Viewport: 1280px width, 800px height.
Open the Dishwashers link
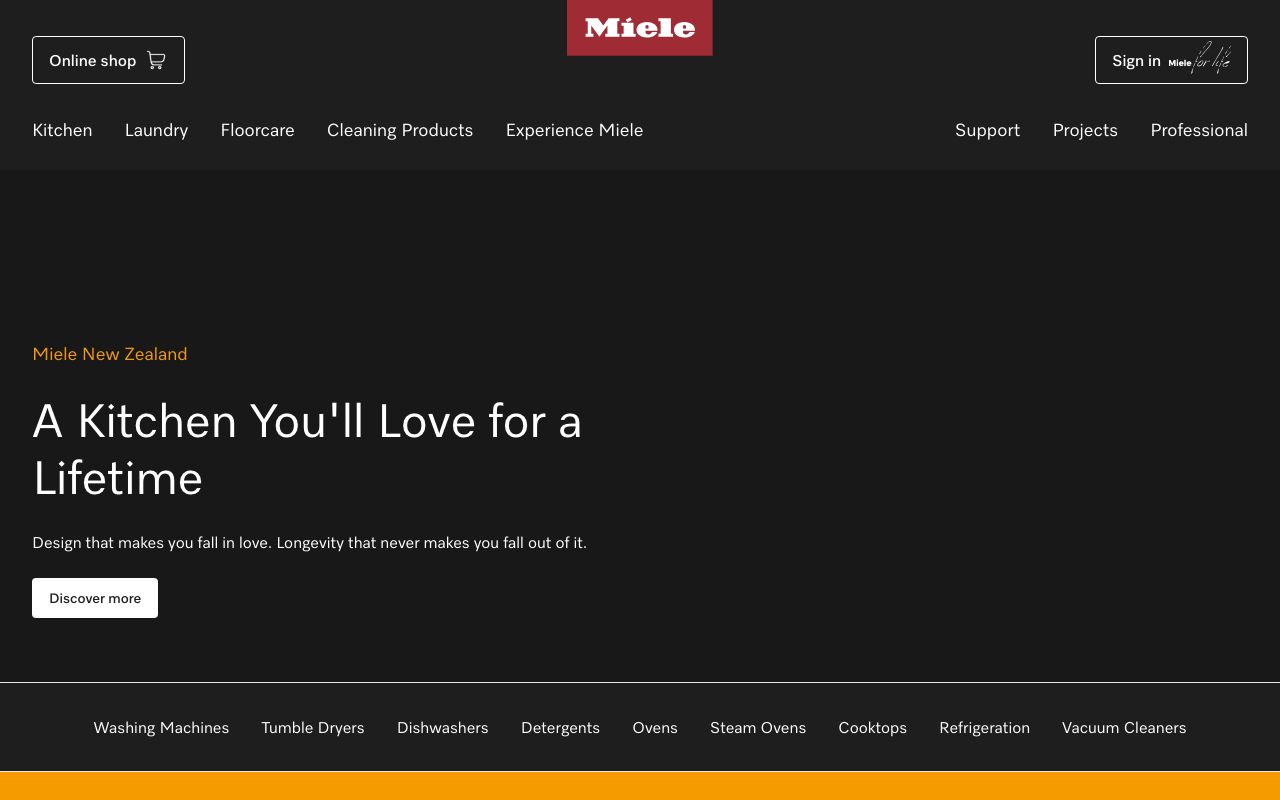[443, 728]
